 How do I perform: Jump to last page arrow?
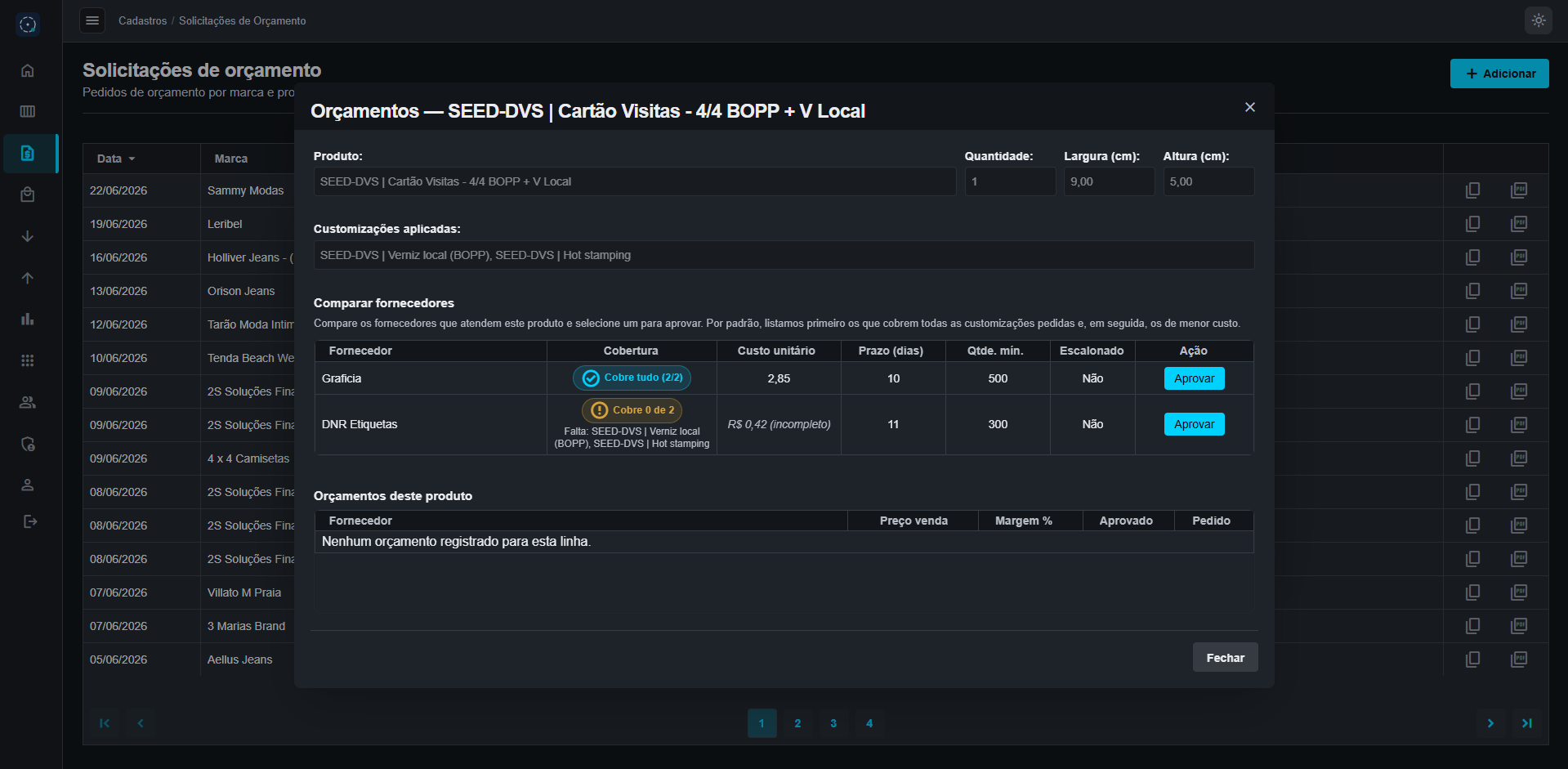tap(1526, 723)
